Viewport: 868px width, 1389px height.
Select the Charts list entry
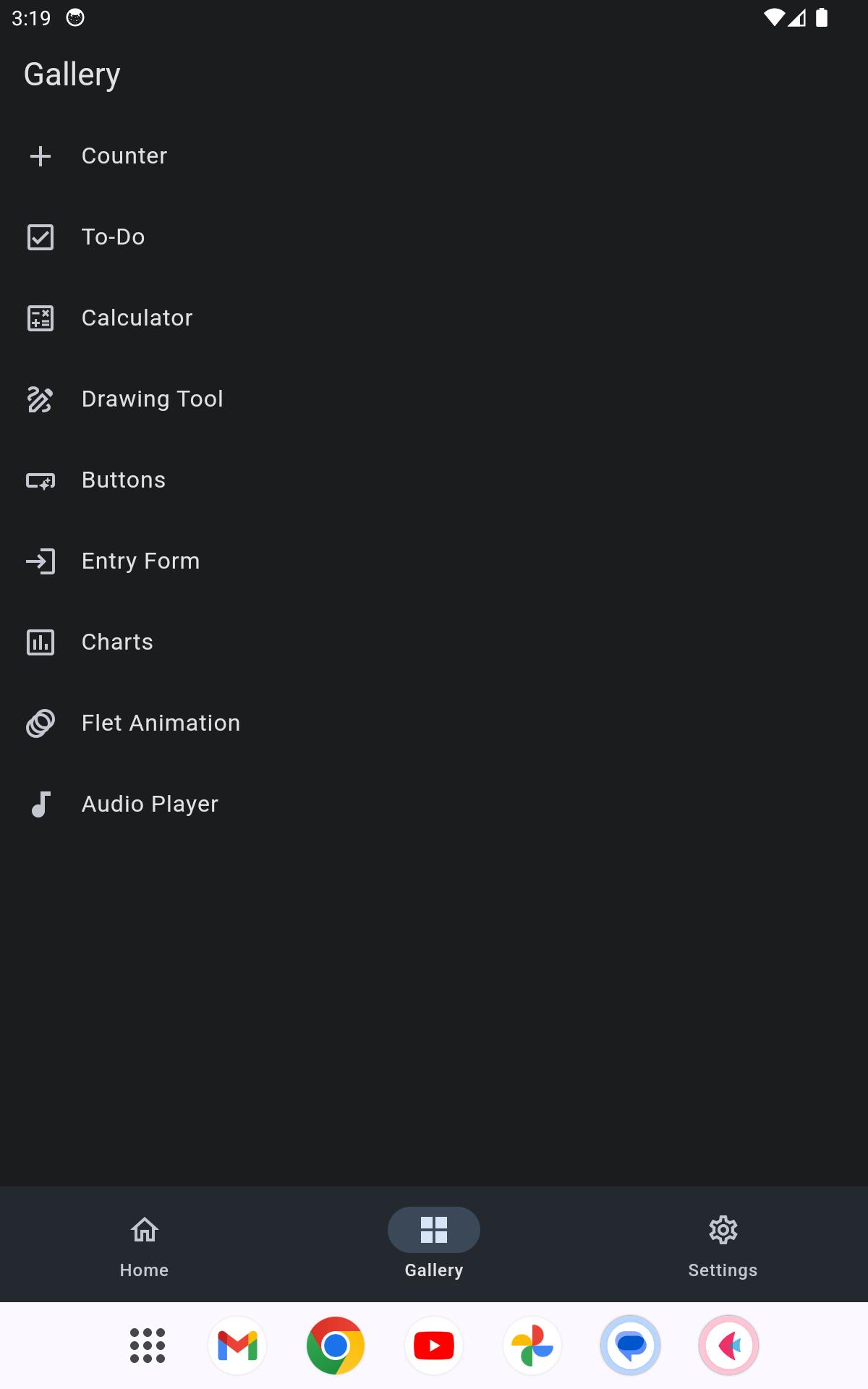click(x=434, y=642)
